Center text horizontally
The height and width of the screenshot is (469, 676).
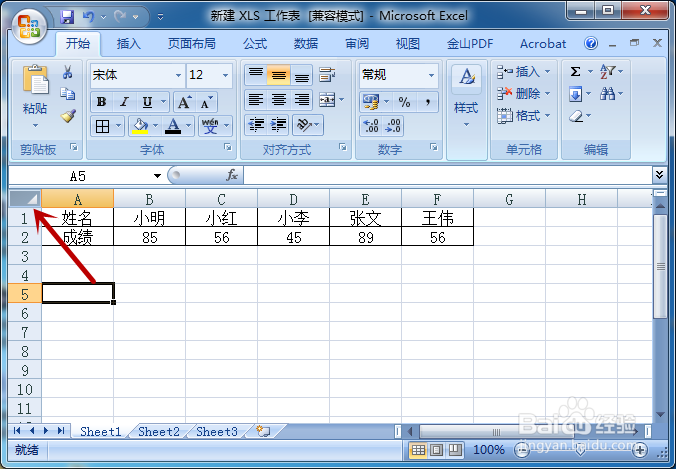[279, 100]
